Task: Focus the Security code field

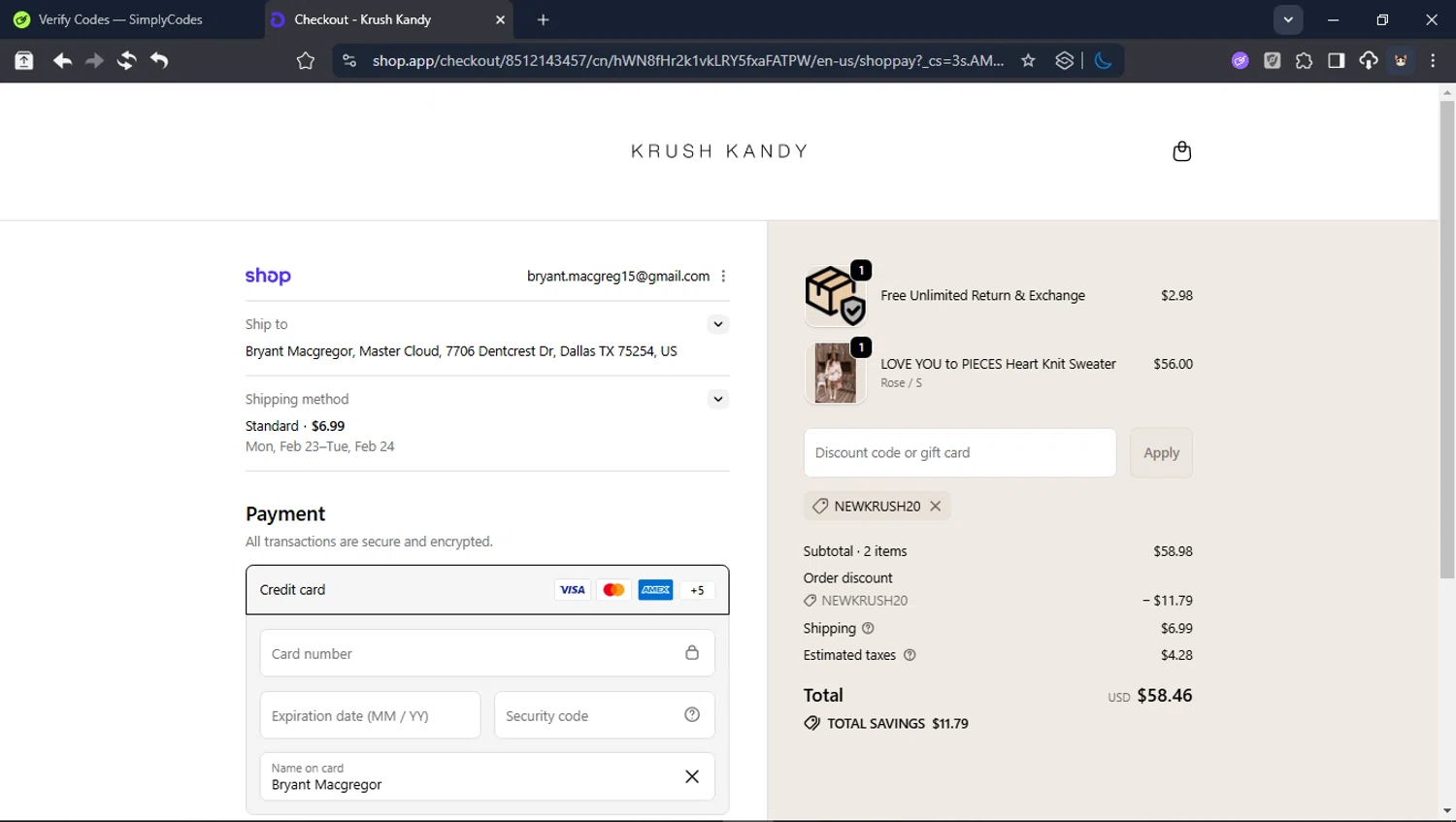Action: 604,715
